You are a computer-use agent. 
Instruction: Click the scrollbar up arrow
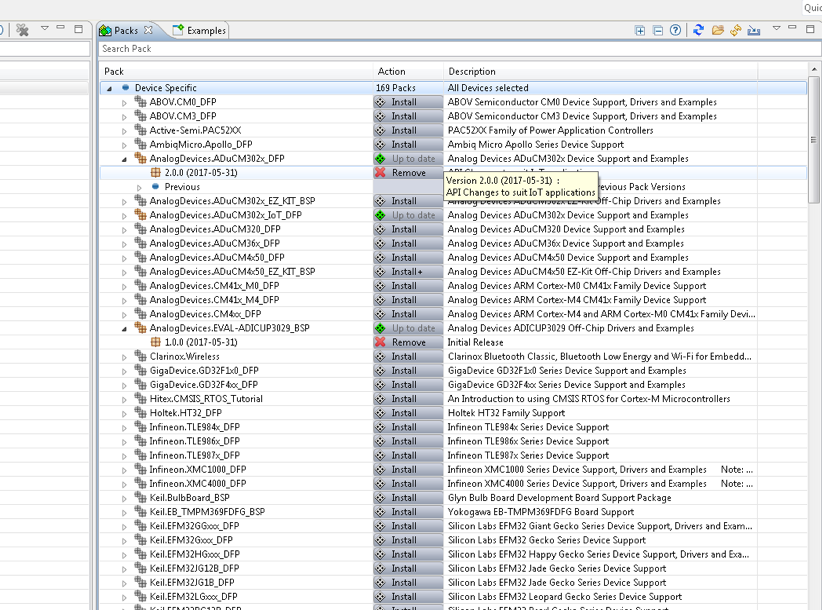pos(814,69)
